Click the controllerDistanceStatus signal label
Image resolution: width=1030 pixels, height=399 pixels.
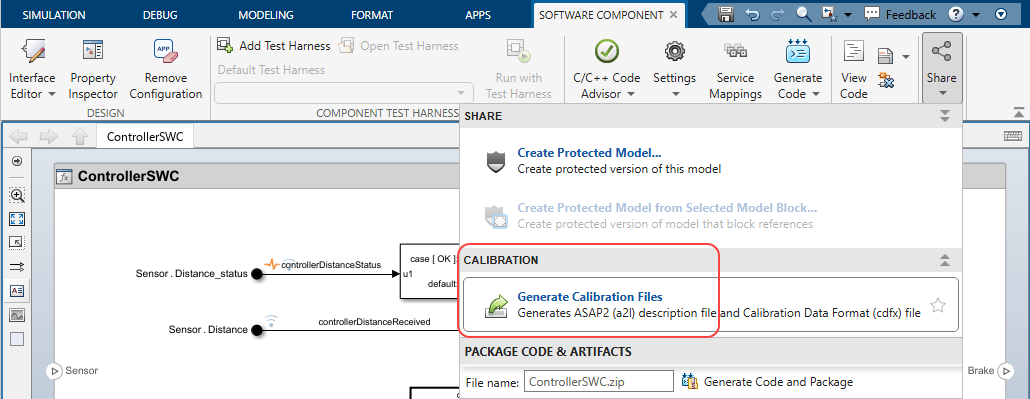[331, 265]
